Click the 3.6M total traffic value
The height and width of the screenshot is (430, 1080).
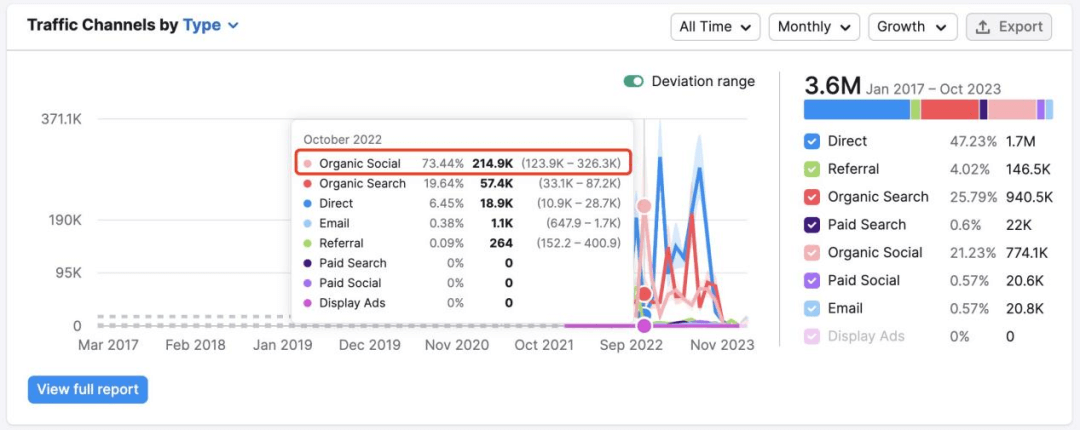click(x=832, y=86)
